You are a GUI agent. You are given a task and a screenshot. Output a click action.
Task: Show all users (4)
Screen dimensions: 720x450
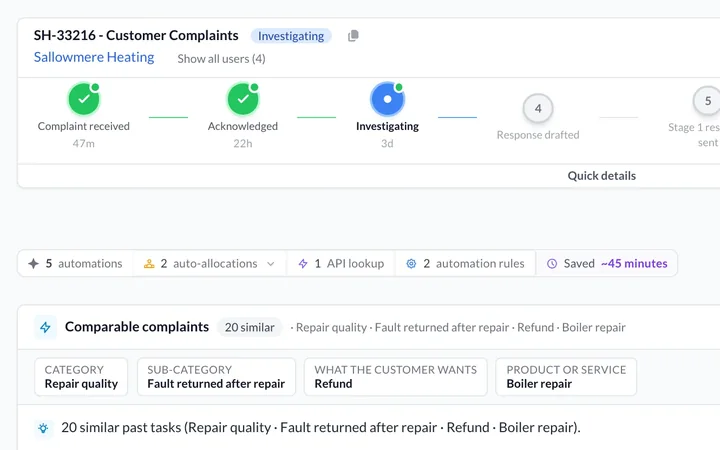coord(221,59)
